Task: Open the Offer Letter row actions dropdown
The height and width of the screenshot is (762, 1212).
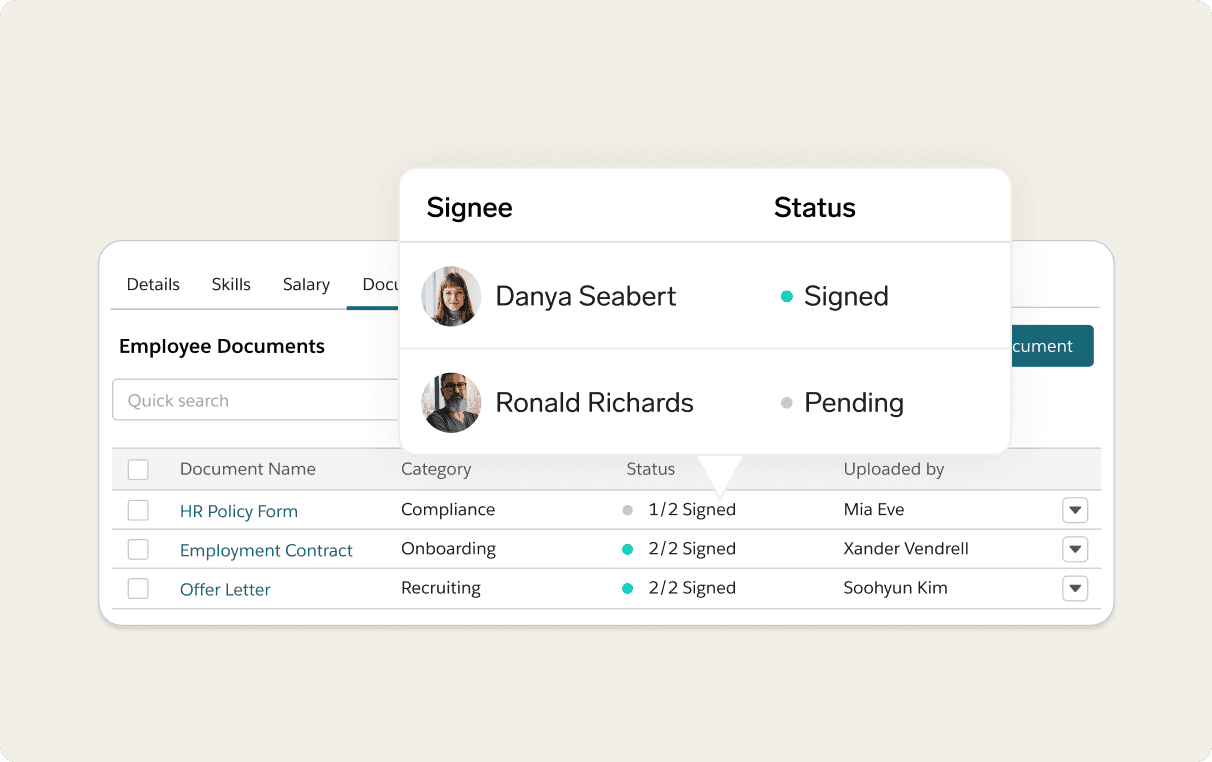Action: (1075, 588)
